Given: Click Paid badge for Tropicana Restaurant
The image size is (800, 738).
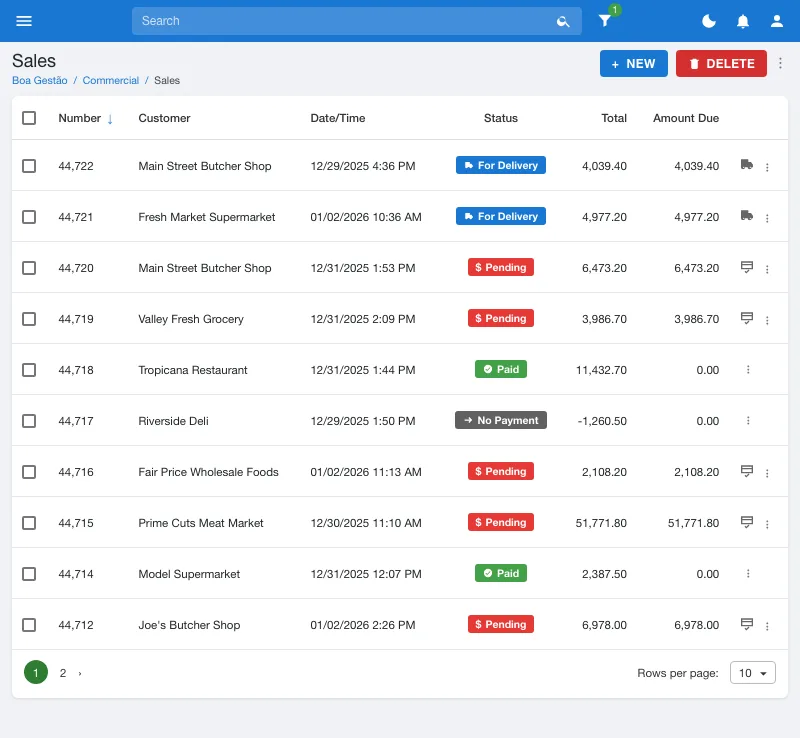Looking at the screenshot, I should click(x=501, y=370).
